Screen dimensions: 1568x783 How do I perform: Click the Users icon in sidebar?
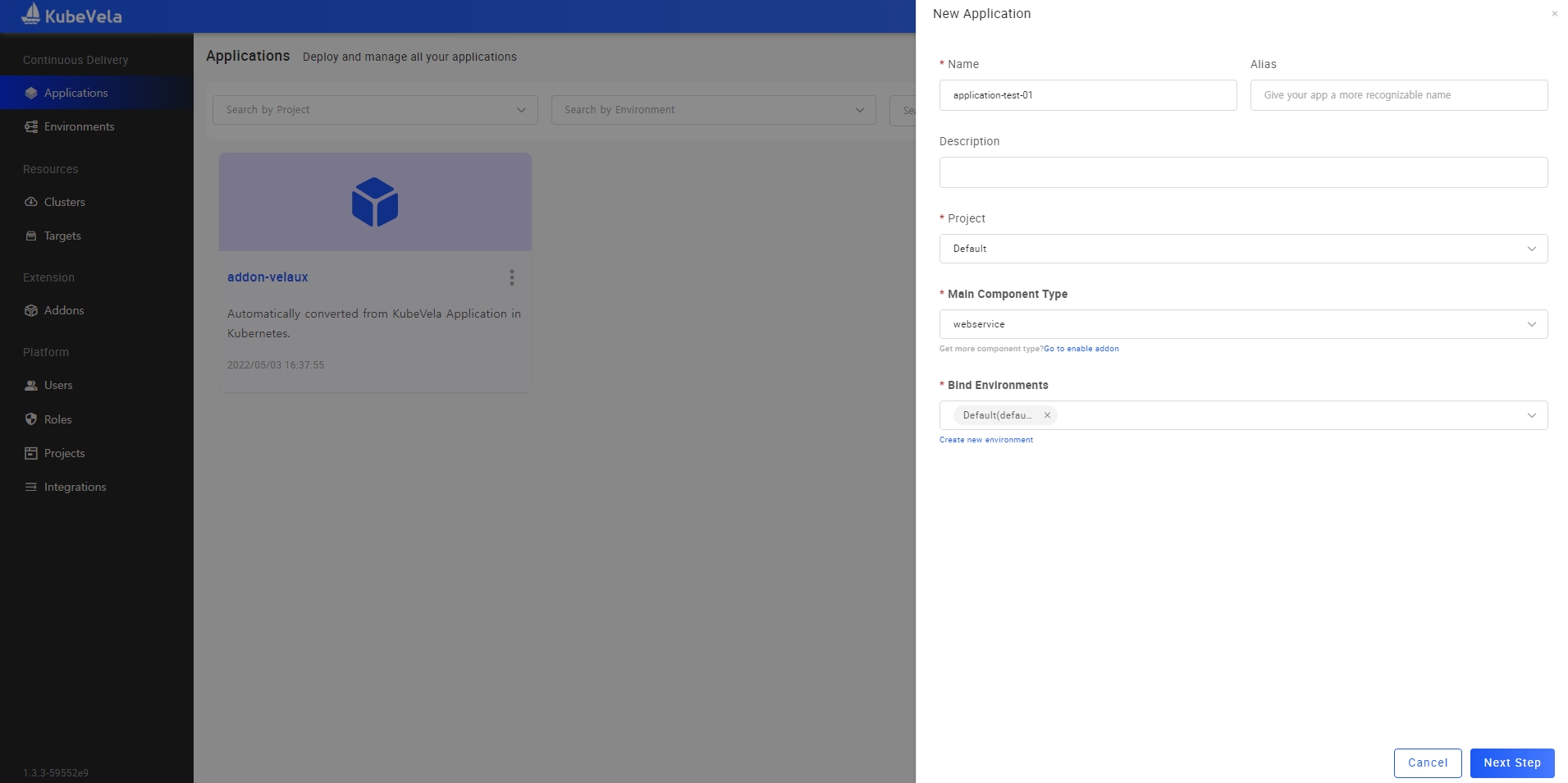pyautogui.click(x=31, y=385)
